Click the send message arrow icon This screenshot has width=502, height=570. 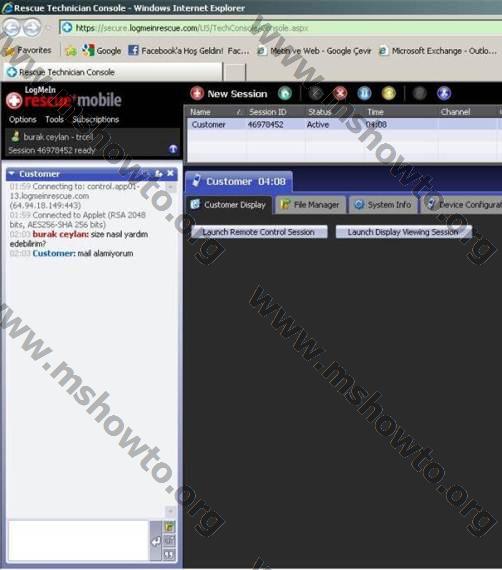pyautogui.click(x=156, y=541)
